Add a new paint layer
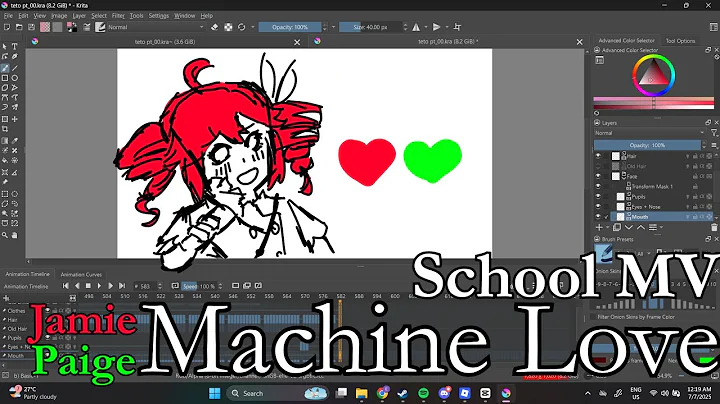This screenshot has height=404, width=720. [x=599, y=227]
